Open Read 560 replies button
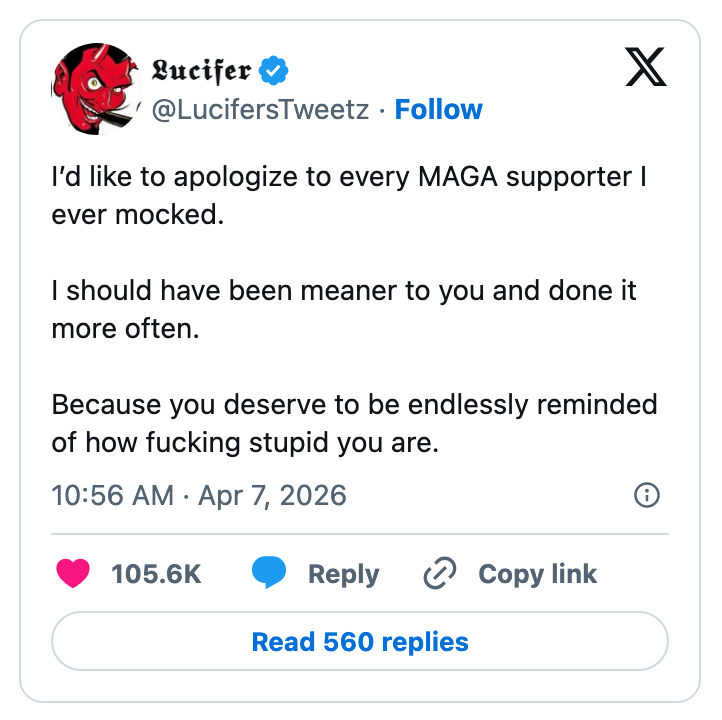The height and width of the screenshot is (720, 722). pyautogui.click(x=360, y=641)
